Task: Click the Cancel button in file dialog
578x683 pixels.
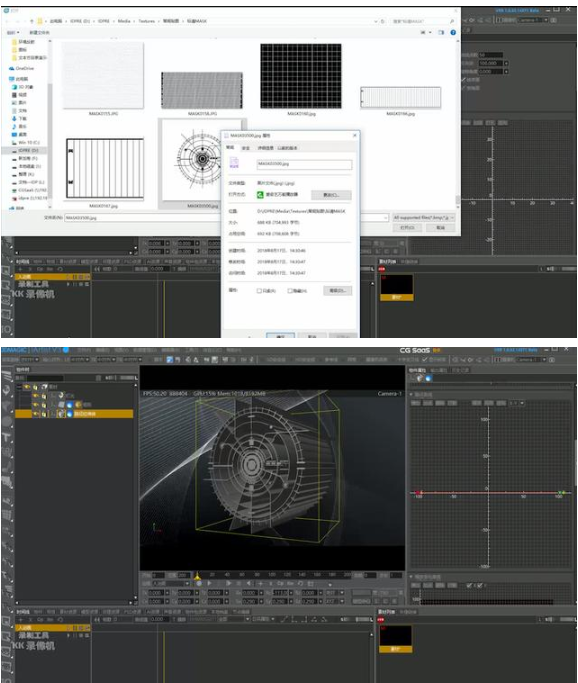Action: click(x=441, y=227)
